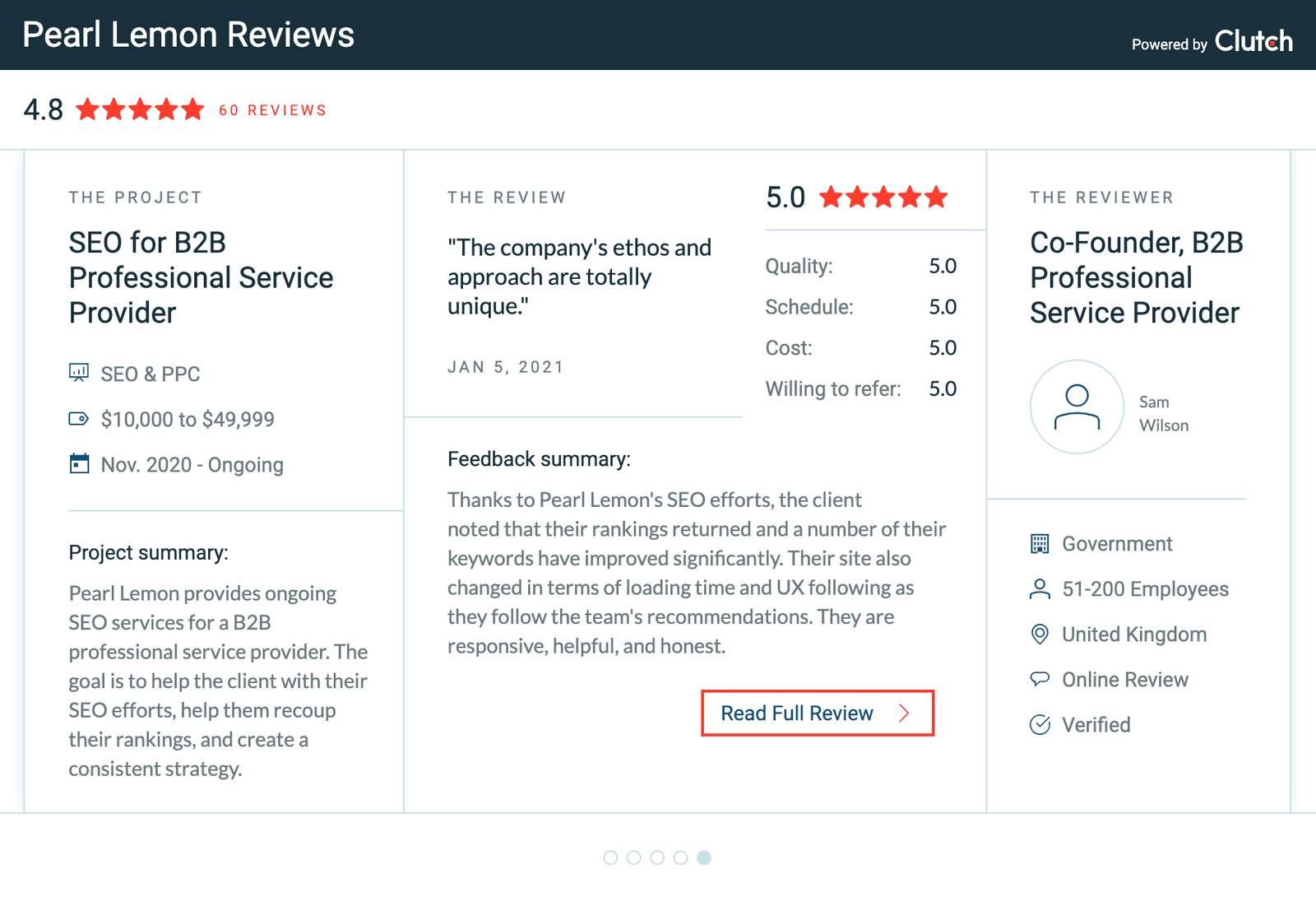This screenshot has height=897, width=1316.
Task: Open the 60 Reviews link
Action: 272,110
